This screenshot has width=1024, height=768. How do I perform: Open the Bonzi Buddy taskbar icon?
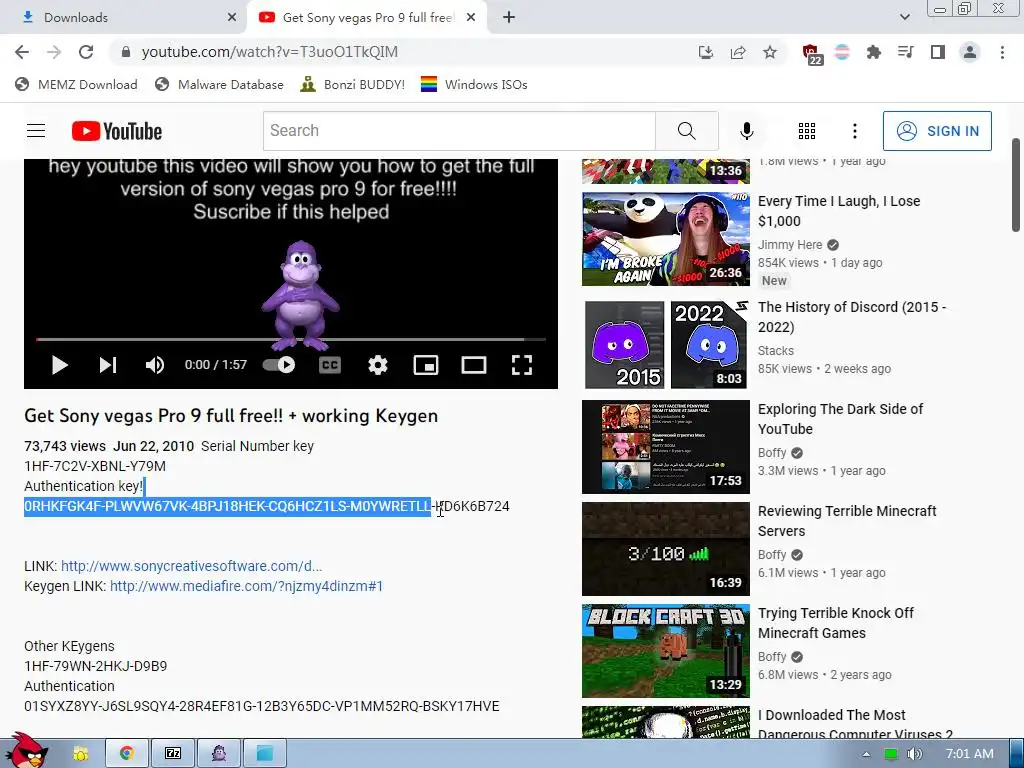click(219, 754)
